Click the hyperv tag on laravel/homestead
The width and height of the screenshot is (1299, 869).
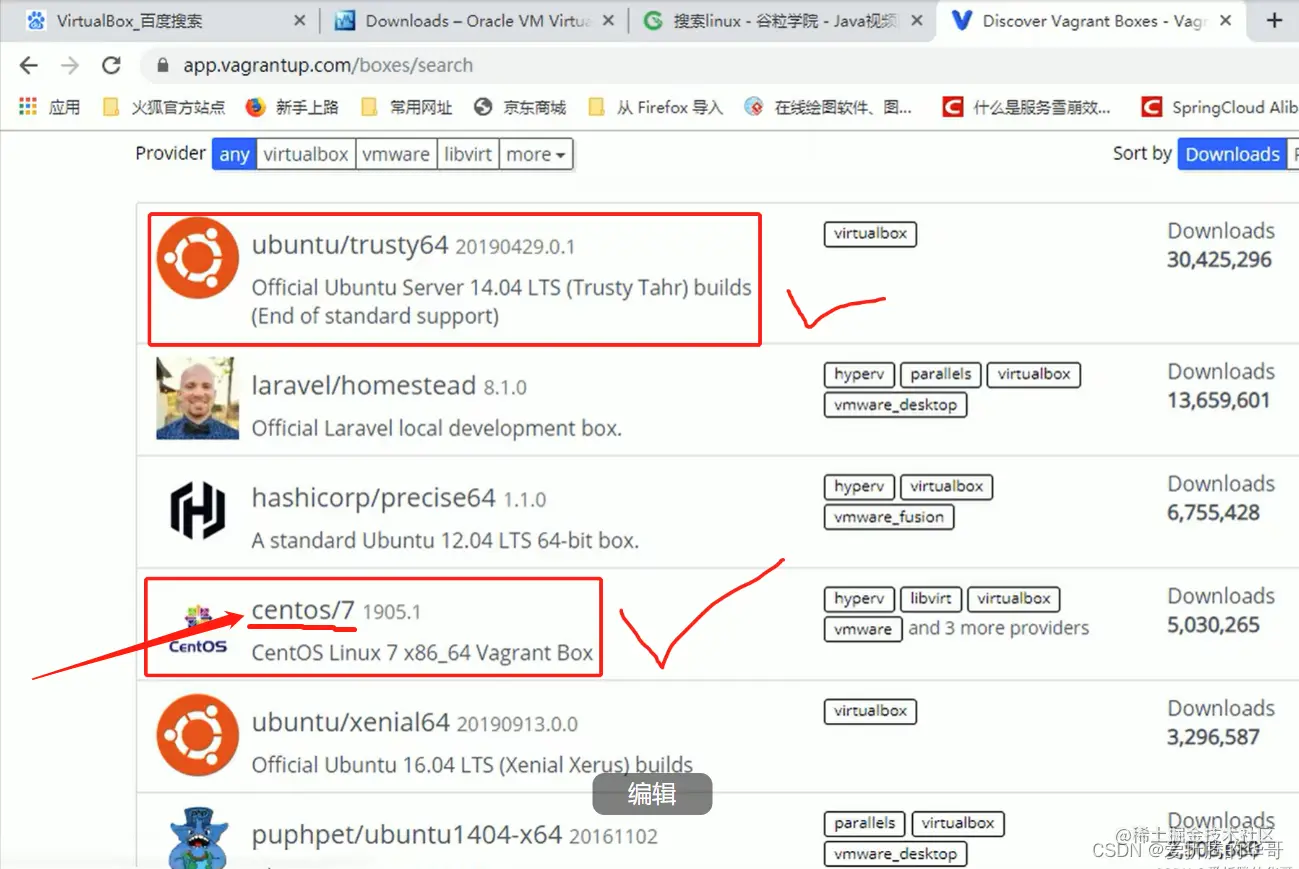pos(859,374)
